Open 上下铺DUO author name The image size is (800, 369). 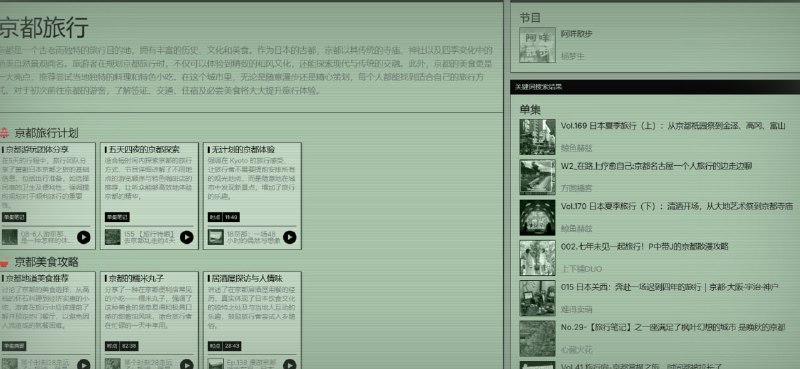(581, 269)
